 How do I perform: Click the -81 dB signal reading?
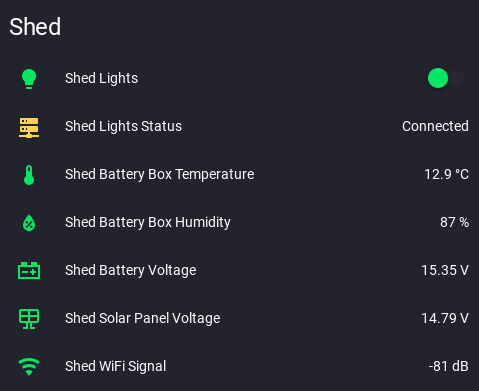click(449, 366)
